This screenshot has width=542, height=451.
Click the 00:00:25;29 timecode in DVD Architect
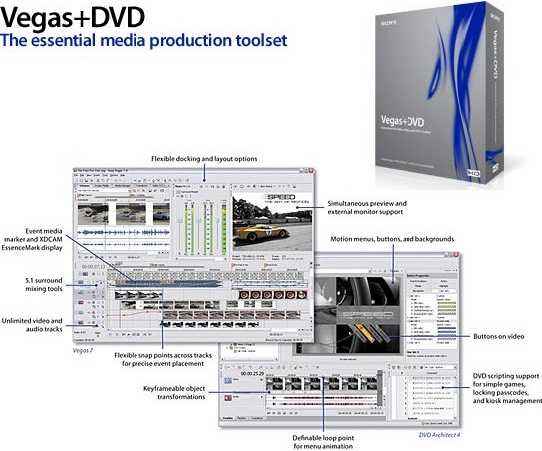click(x=252, y=374)
